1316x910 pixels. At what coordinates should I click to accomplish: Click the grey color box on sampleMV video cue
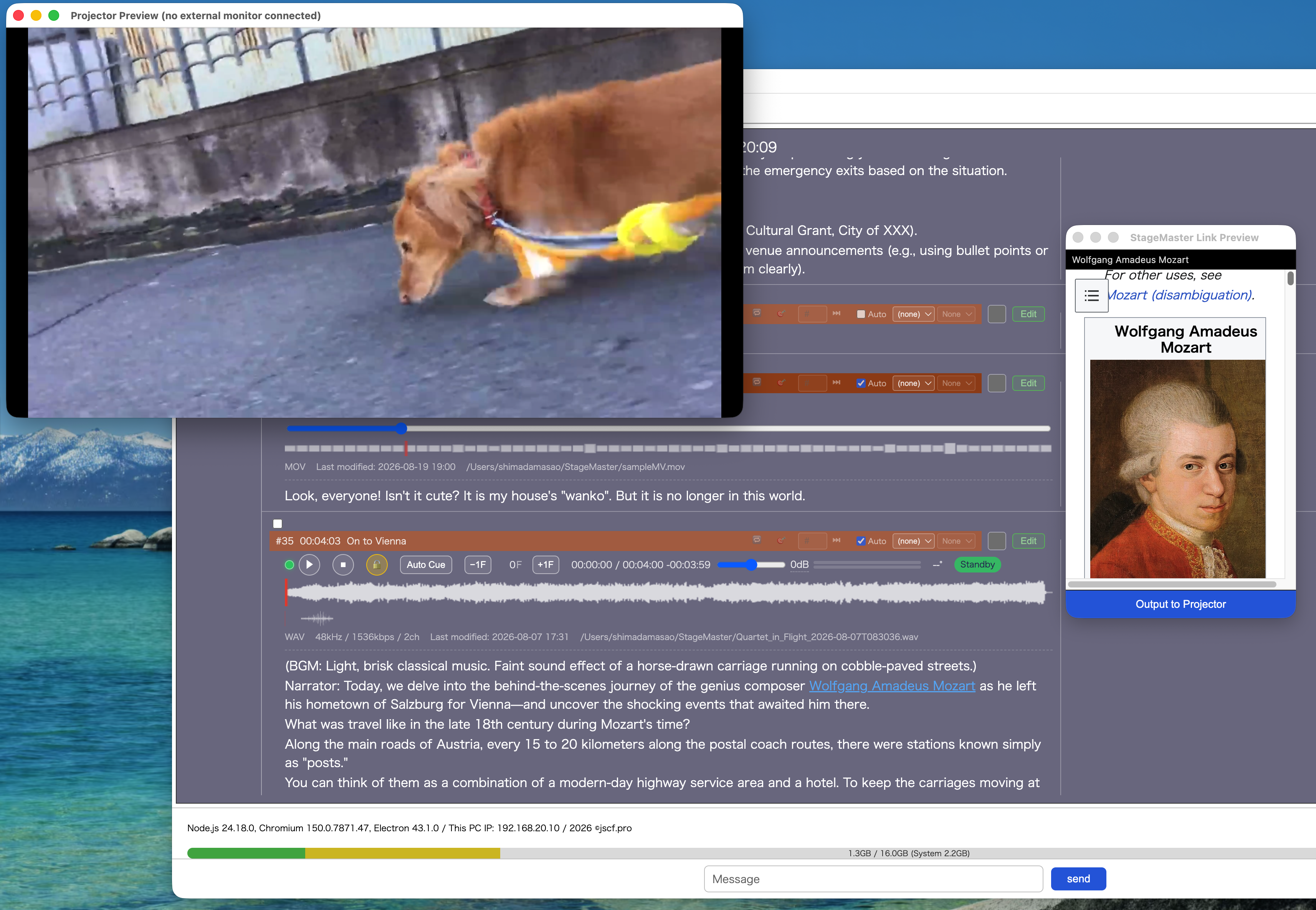click(996, 383)
